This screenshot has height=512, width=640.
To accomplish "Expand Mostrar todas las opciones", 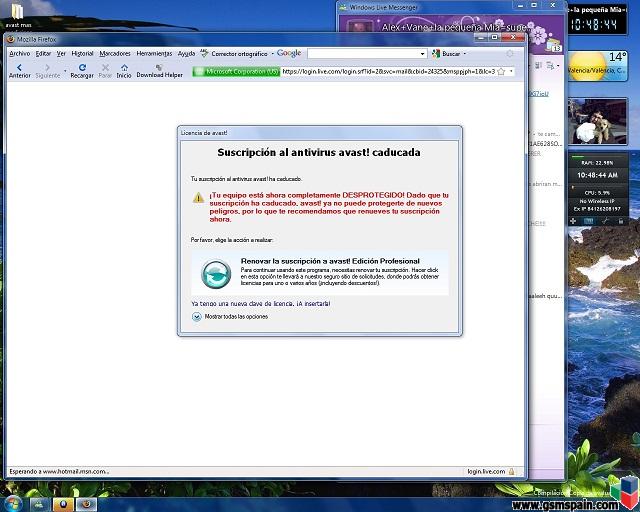I will tap(230, 316).
